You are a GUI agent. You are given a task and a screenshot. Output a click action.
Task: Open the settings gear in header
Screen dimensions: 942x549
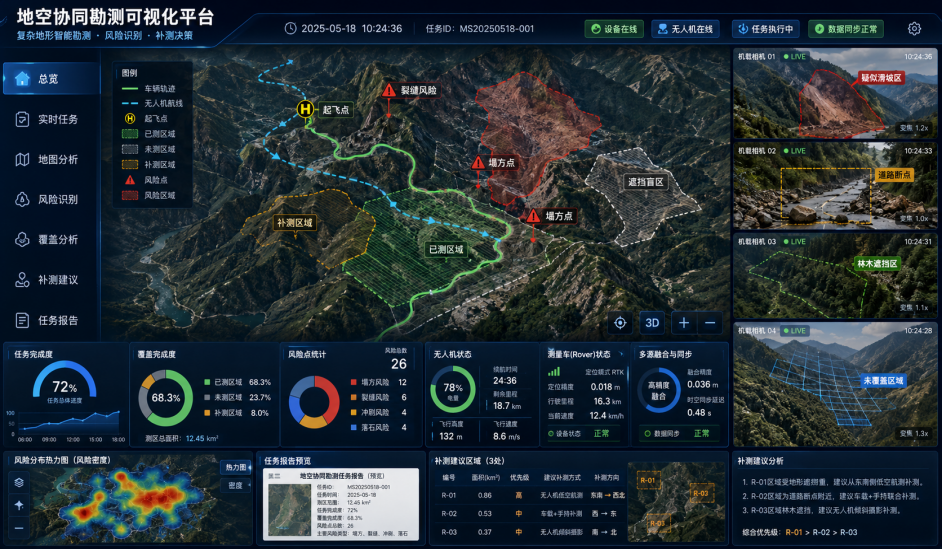[914, 29]
